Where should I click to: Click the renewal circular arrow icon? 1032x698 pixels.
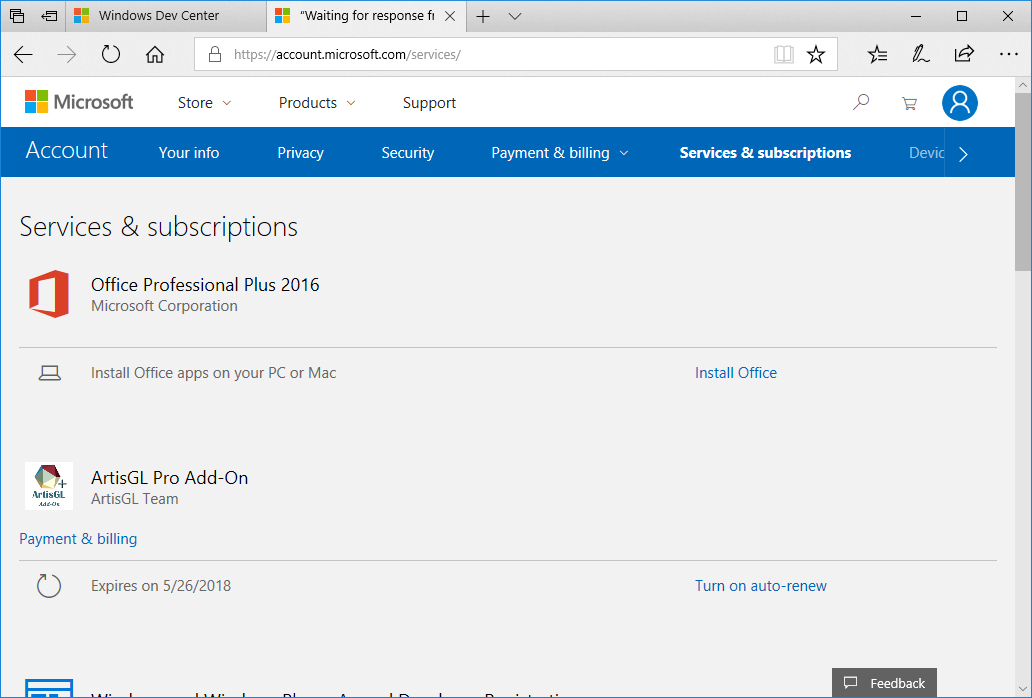tap(49, 586)
